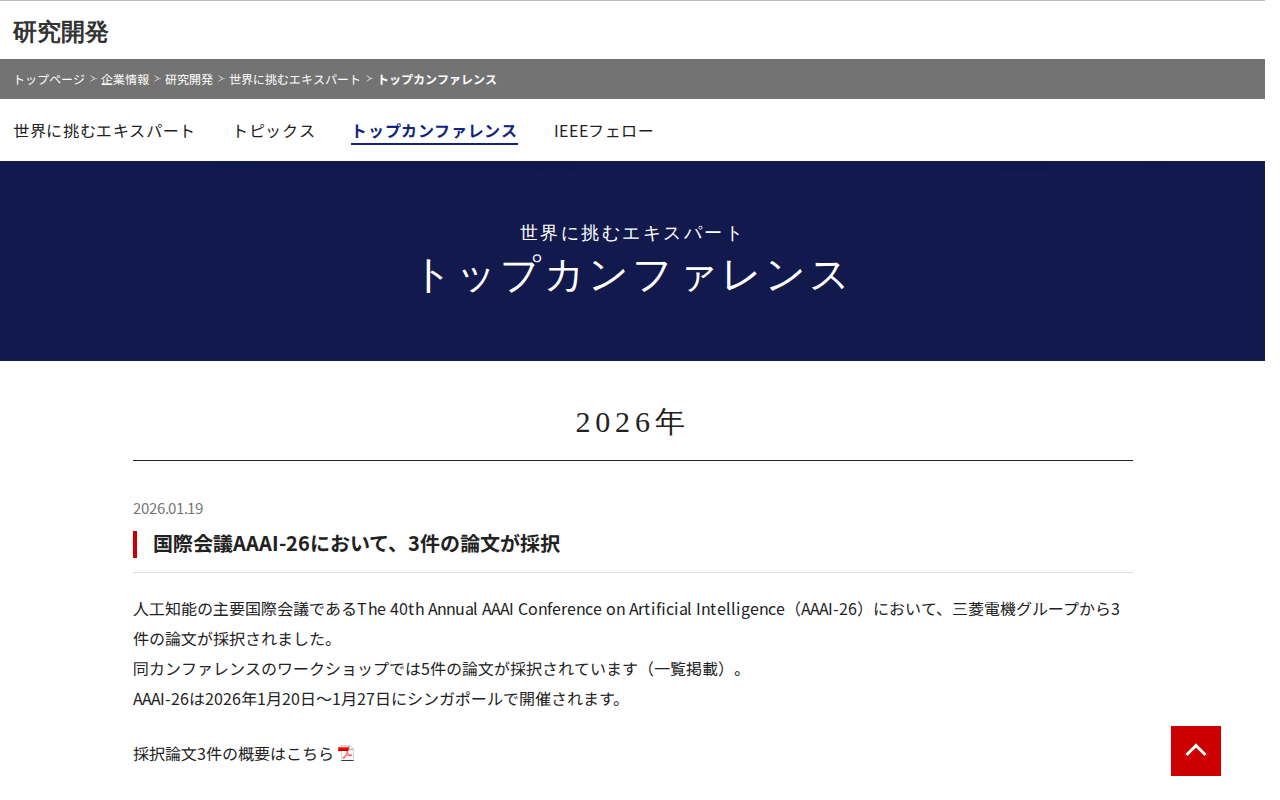
Task: Click the 採択論文3件の概要はこちら text link
Action: [x=230, y=756]
